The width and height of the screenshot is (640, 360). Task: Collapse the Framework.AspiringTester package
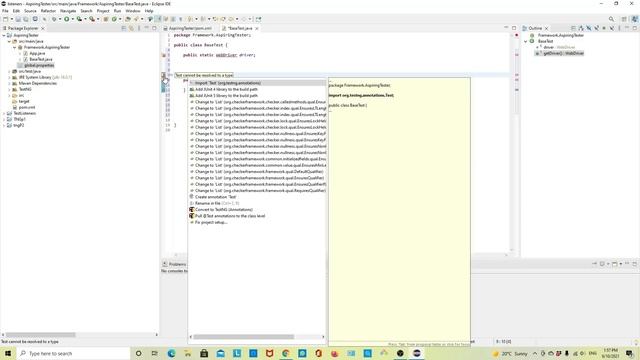[x=15, y=47]
